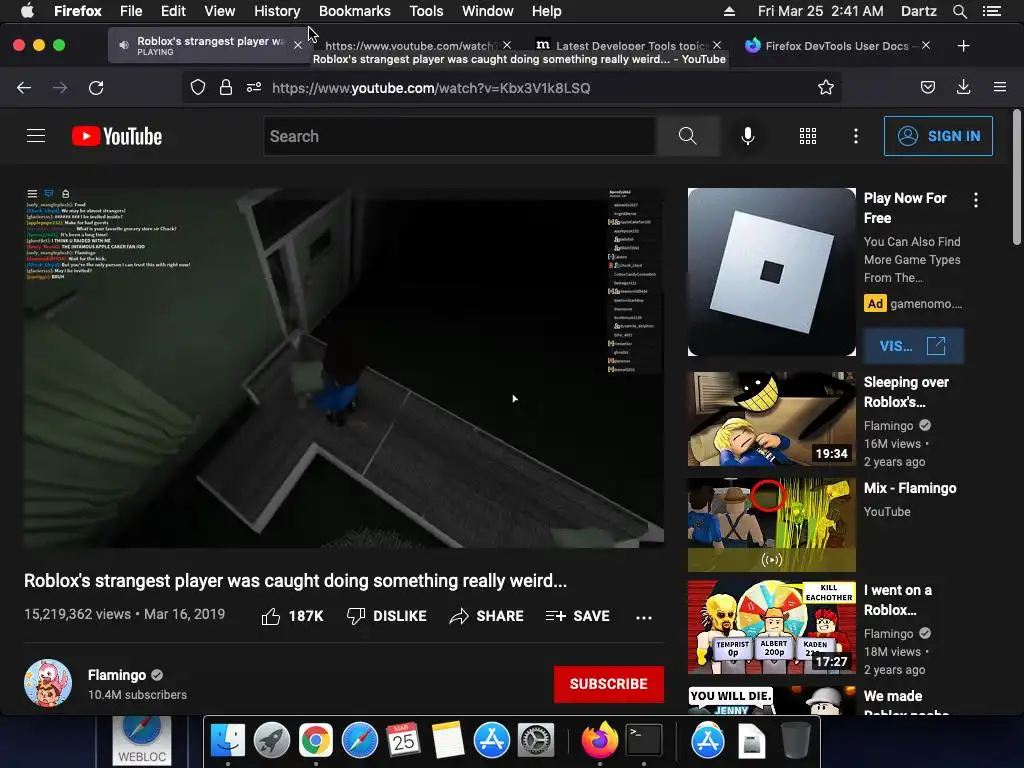Open Terminal from the Dock

pyautogui.click(x=644, y=740)
